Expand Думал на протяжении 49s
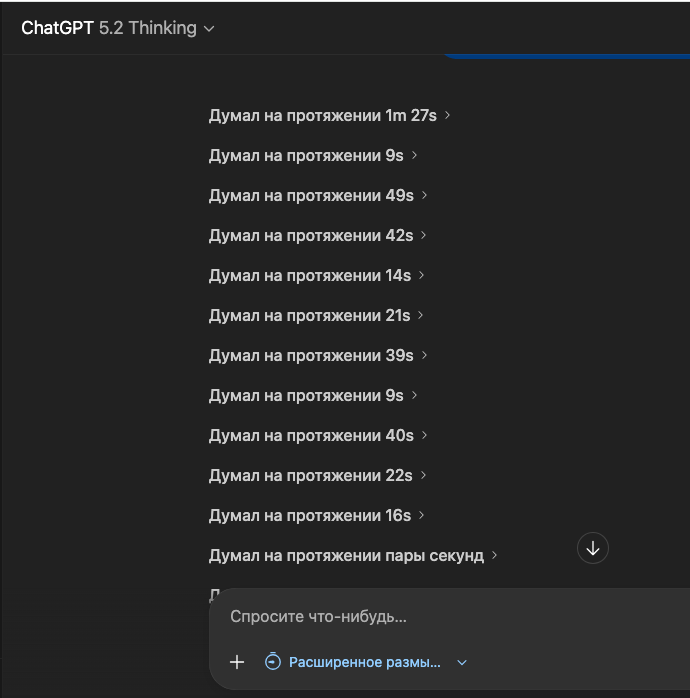The height and width of the screenshot is (698, 690). (x=310, y=195)
